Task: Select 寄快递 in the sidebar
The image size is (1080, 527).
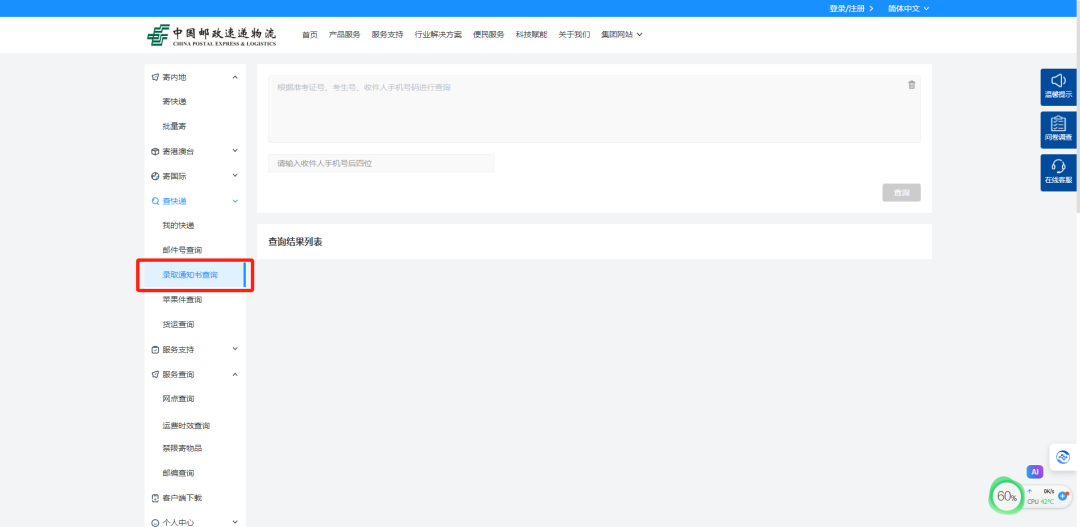Action: (x=174, y=102)
